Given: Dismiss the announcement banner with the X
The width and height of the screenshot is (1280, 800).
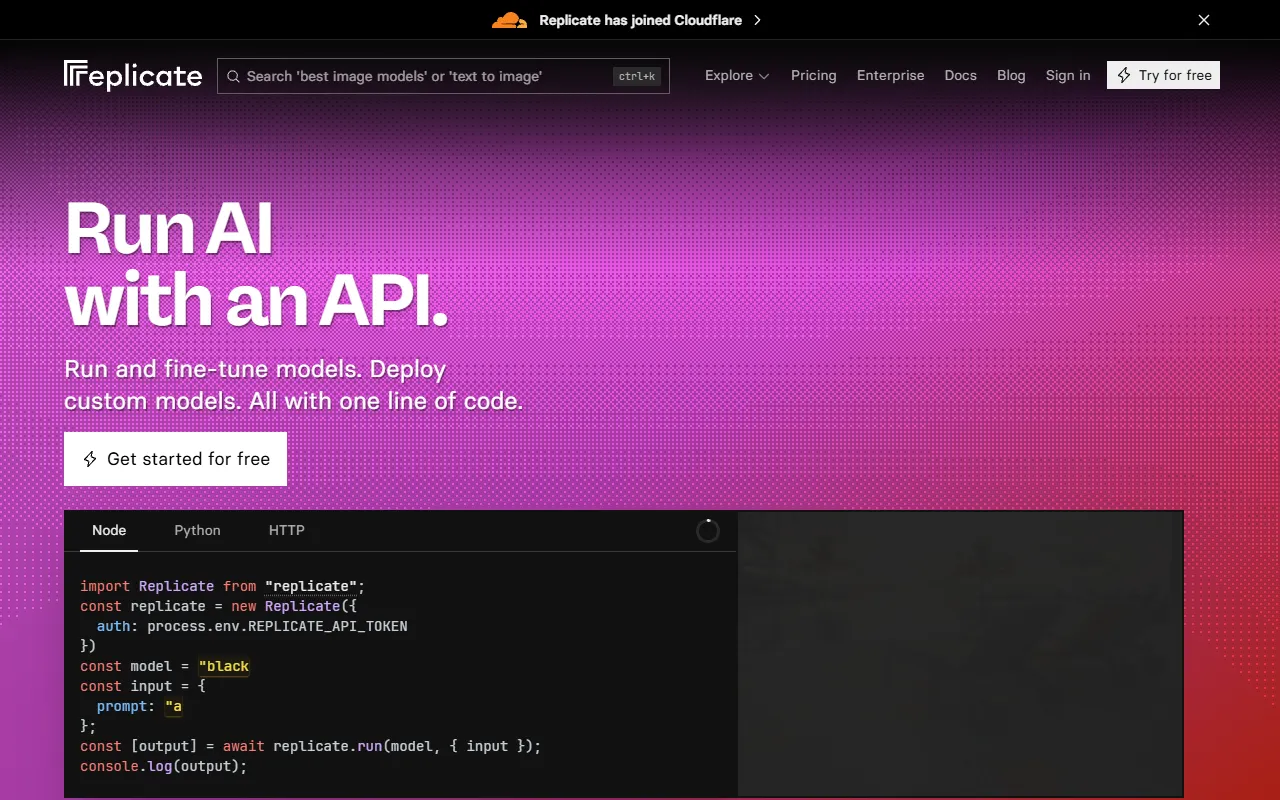Looking at the screenshot, I should (x=1204, y=20).
